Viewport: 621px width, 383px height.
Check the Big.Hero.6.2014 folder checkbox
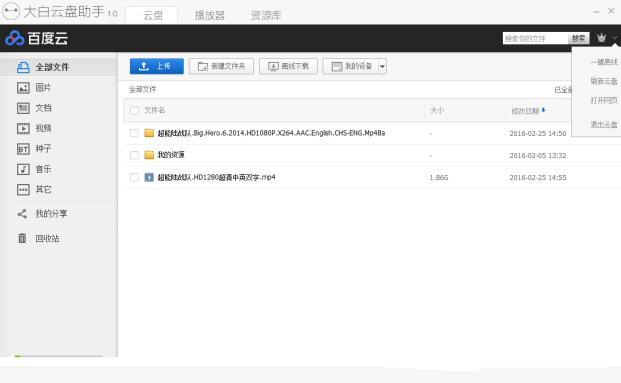[x=134, y=133]
